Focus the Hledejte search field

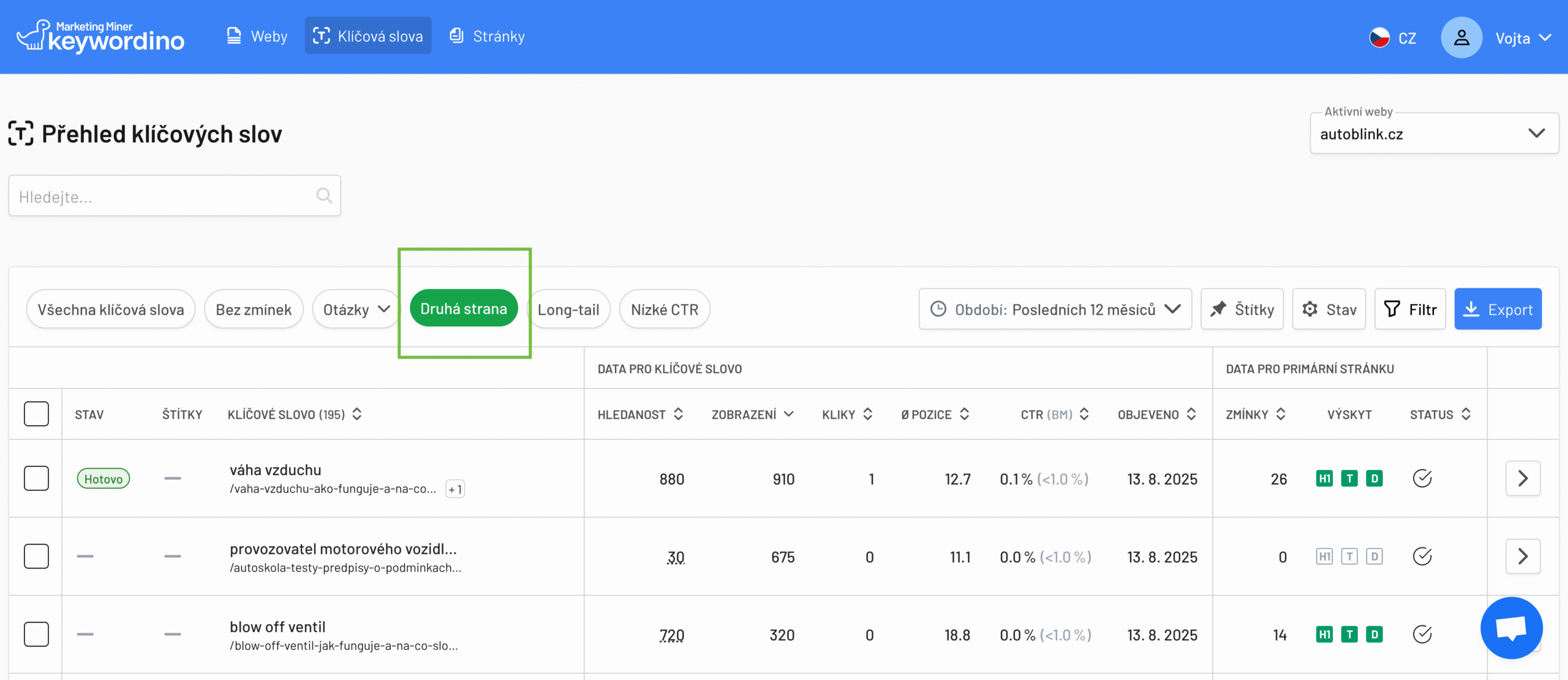coord(162,196)
